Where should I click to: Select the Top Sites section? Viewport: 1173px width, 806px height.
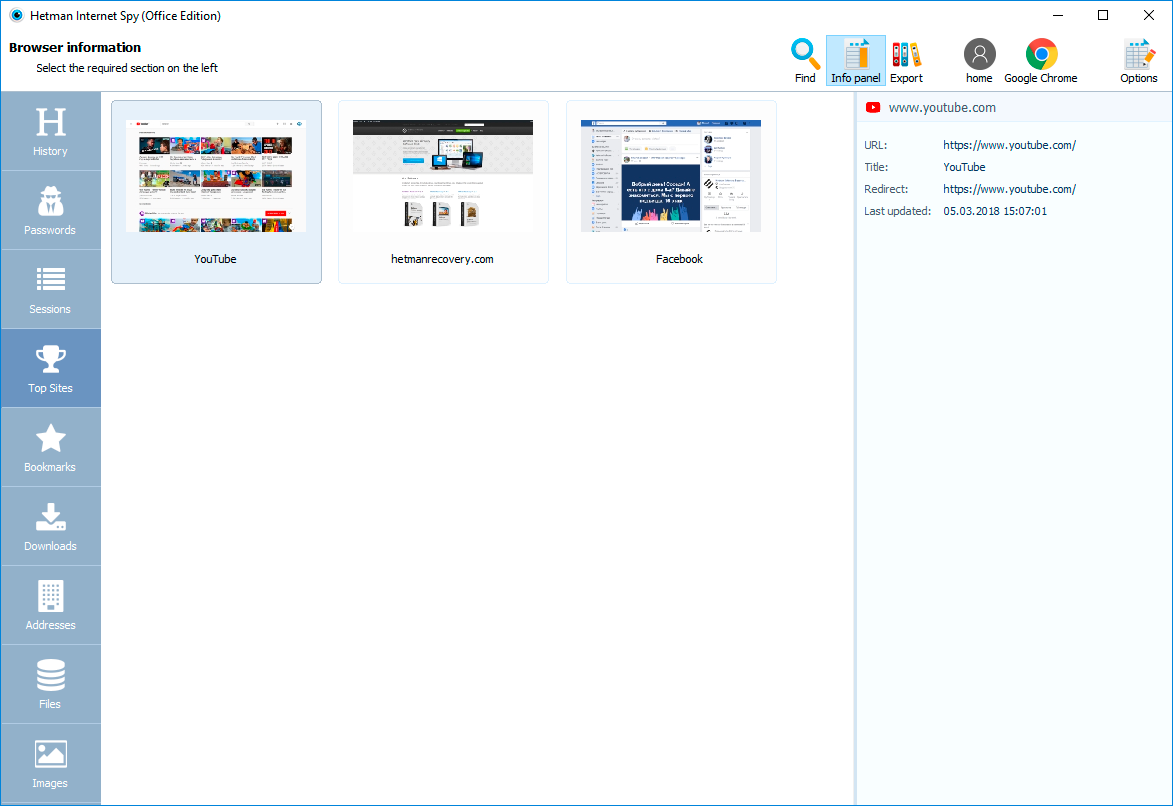[x=50, y=368]
